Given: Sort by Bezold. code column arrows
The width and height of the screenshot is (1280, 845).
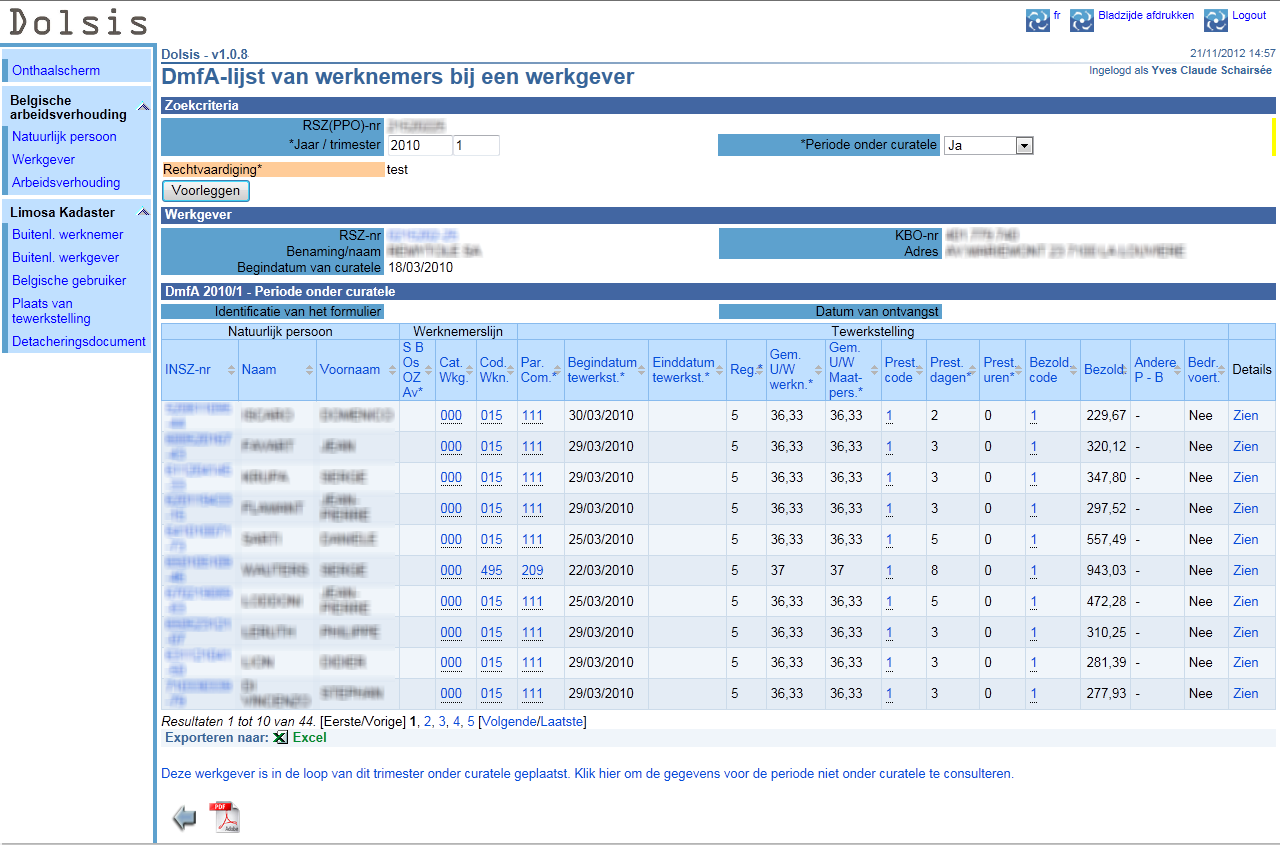Looking at the screenshot, I should click(x=1073, y=370).
